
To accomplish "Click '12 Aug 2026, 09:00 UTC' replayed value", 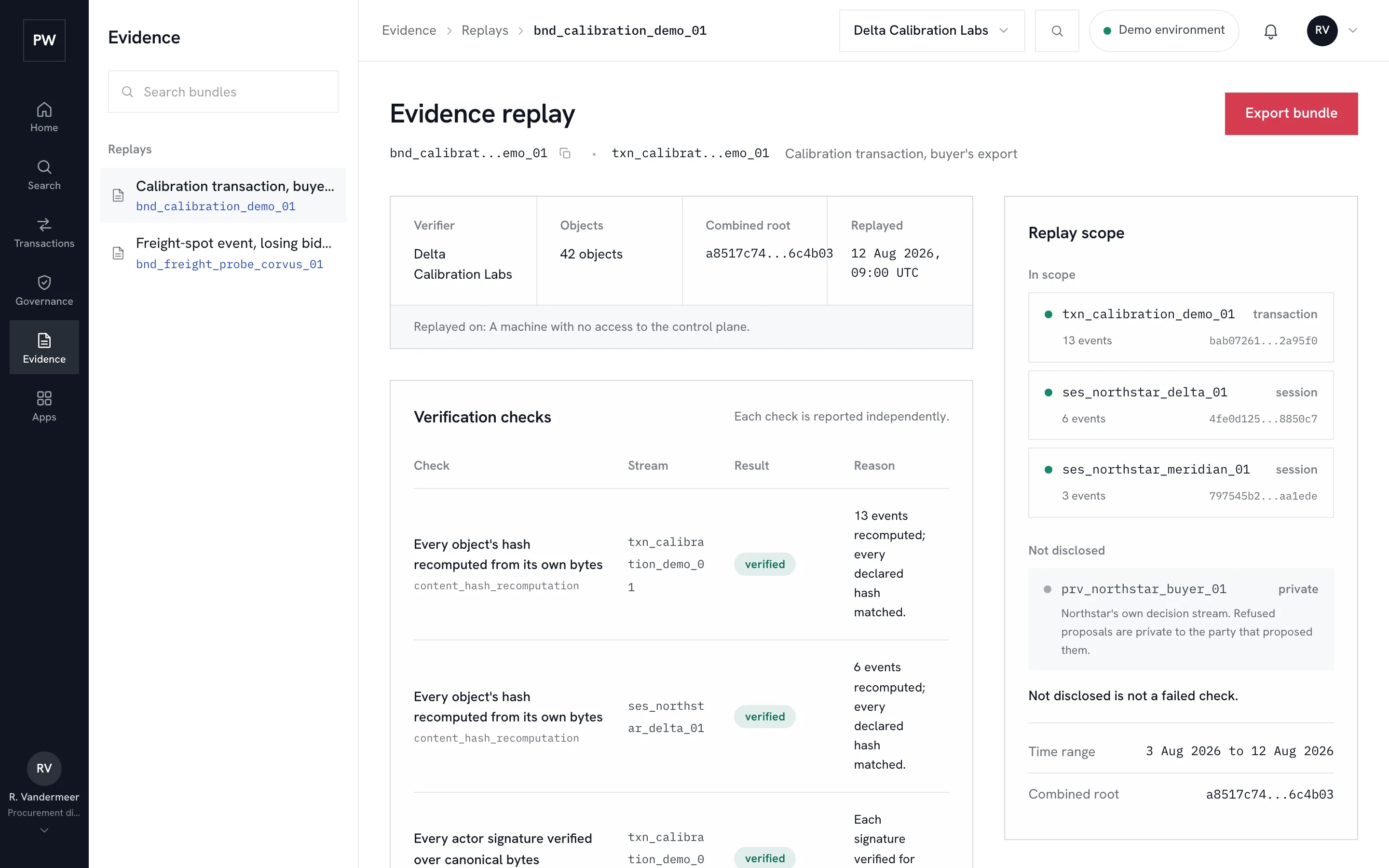I will 895,263.
